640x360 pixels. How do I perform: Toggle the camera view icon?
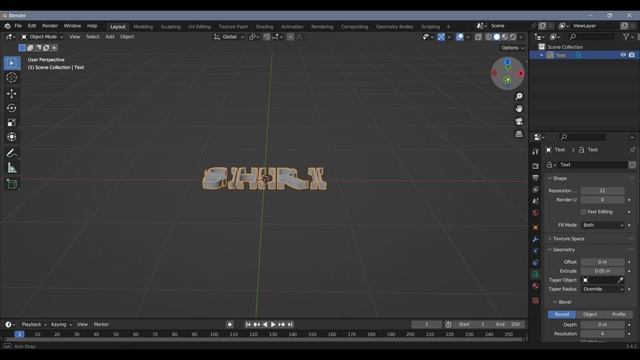tap(519, 122)
